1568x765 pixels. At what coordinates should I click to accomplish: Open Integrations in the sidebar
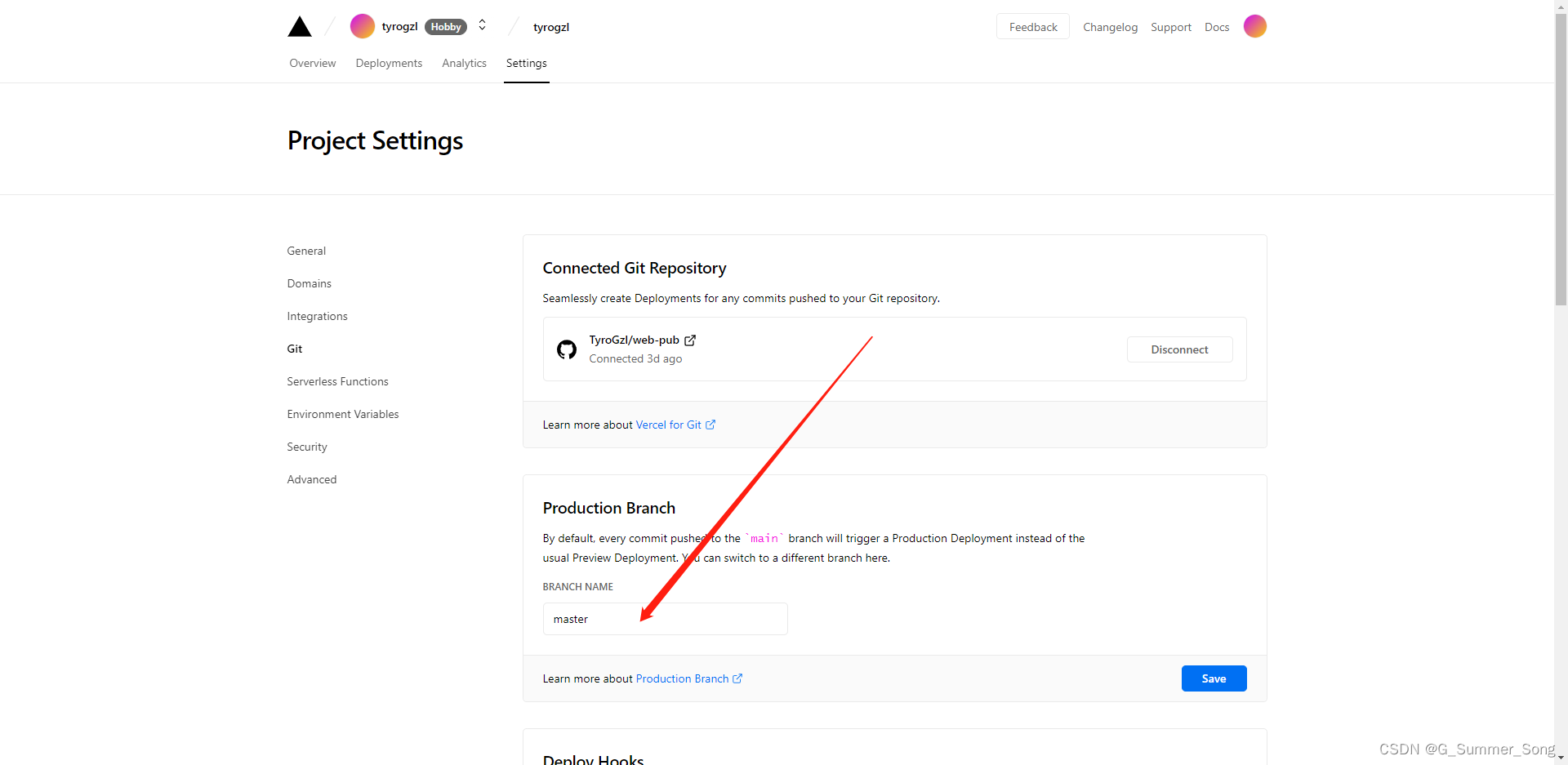(317, 316)
